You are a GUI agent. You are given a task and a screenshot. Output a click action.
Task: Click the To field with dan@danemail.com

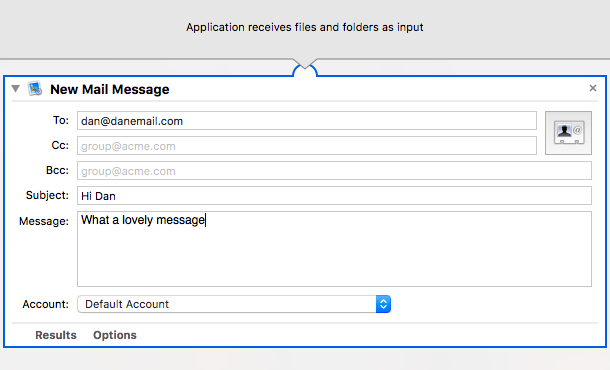tap(307, 121)
